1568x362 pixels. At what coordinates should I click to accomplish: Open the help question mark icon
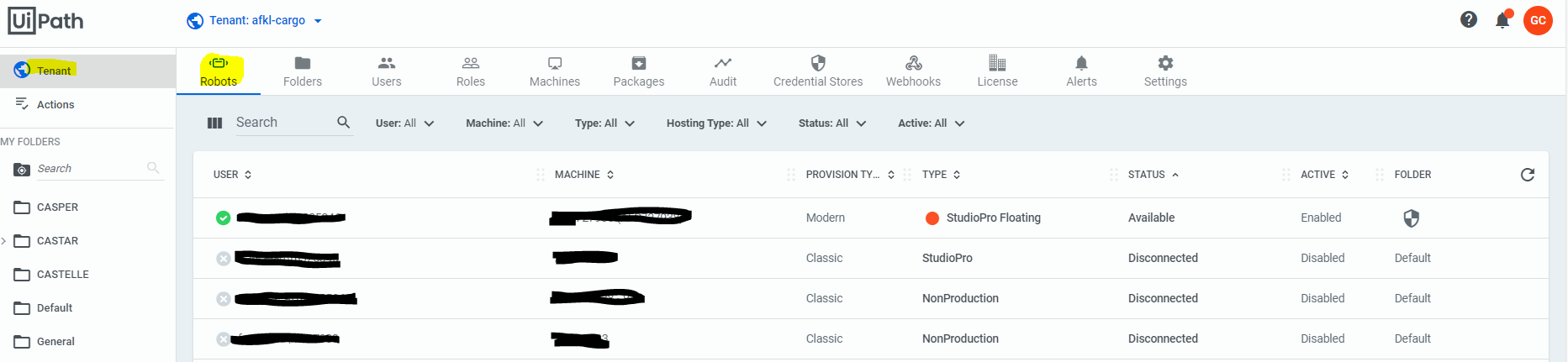coord(1468,20)
